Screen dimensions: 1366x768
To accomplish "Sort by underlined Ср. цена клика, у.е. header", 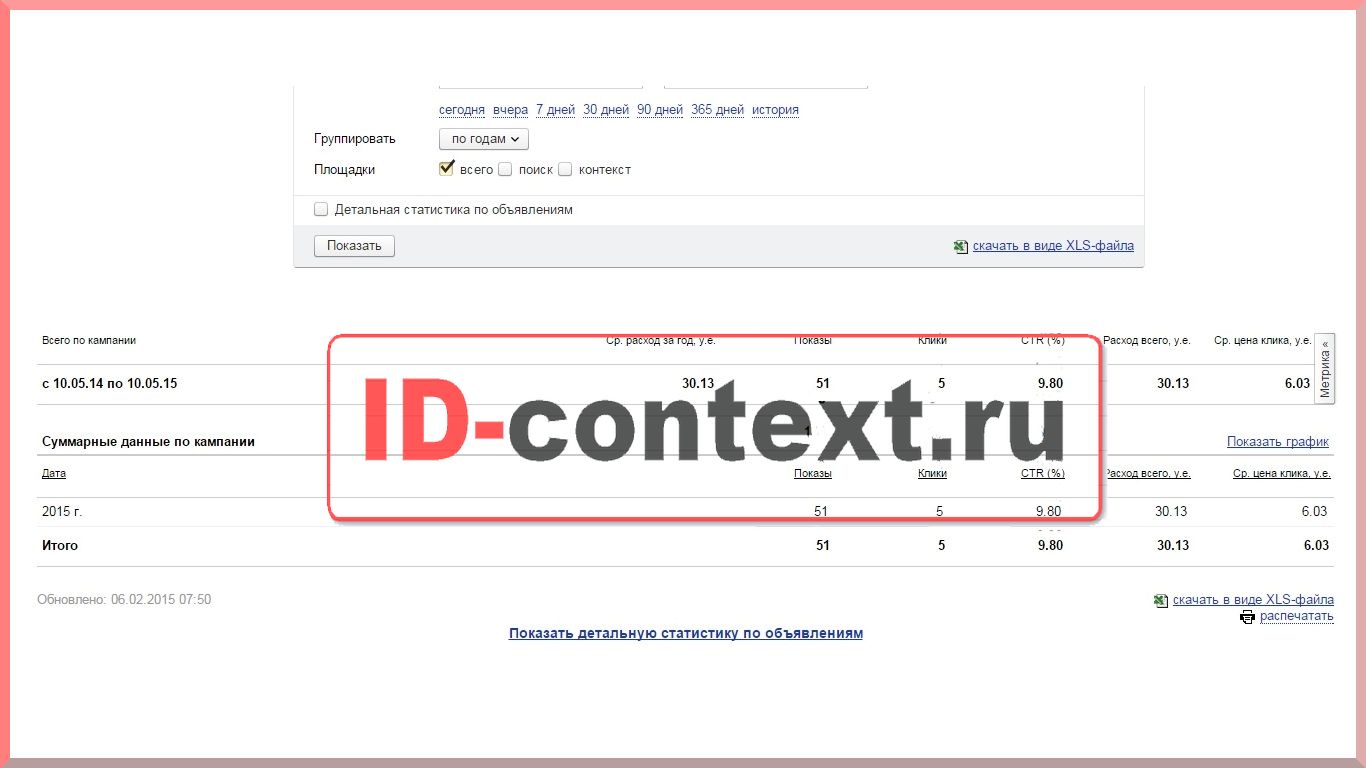I will pyautogui.click(x=1282, y=474).
